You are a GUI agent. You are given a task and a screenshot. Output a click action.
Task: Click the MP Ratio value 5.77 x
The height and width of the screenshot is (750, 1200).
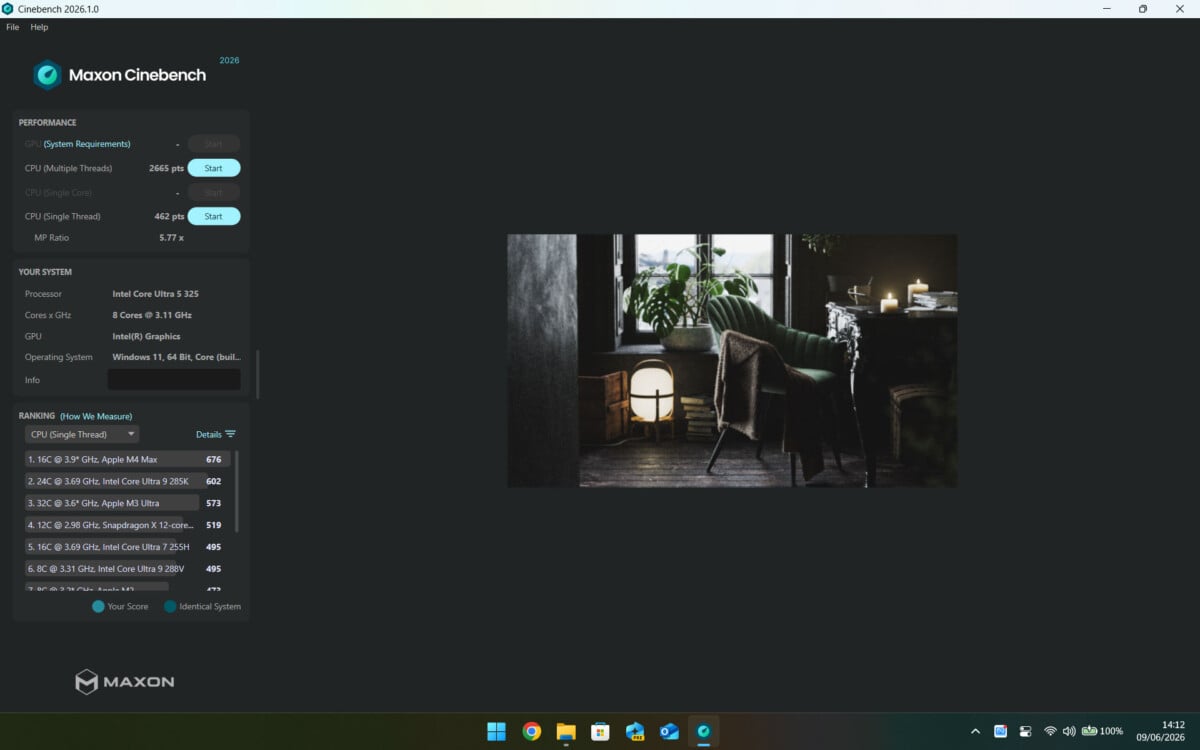[x=171, y=238]
